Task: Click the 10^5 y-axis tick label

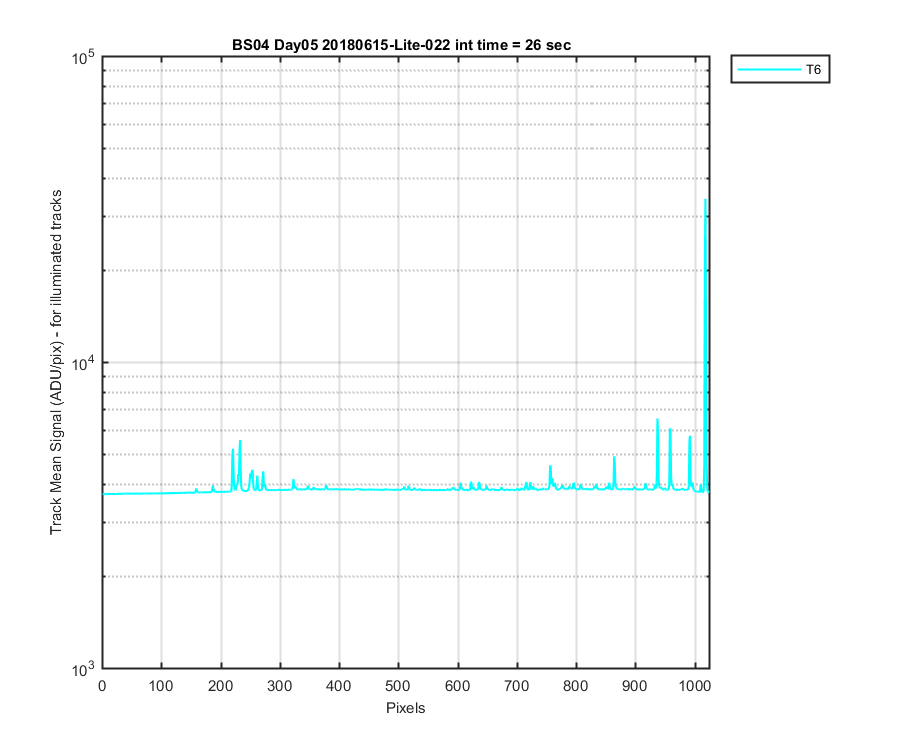Action: [83, 58]
